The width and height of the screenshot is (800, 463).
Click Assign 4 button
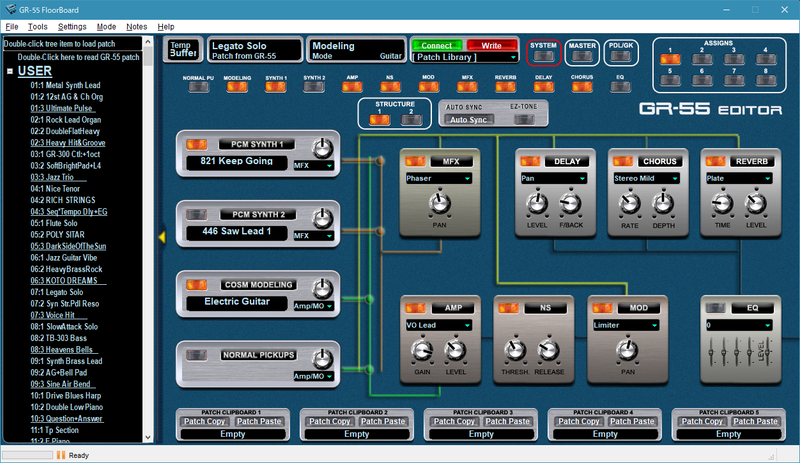click(766, 59)
